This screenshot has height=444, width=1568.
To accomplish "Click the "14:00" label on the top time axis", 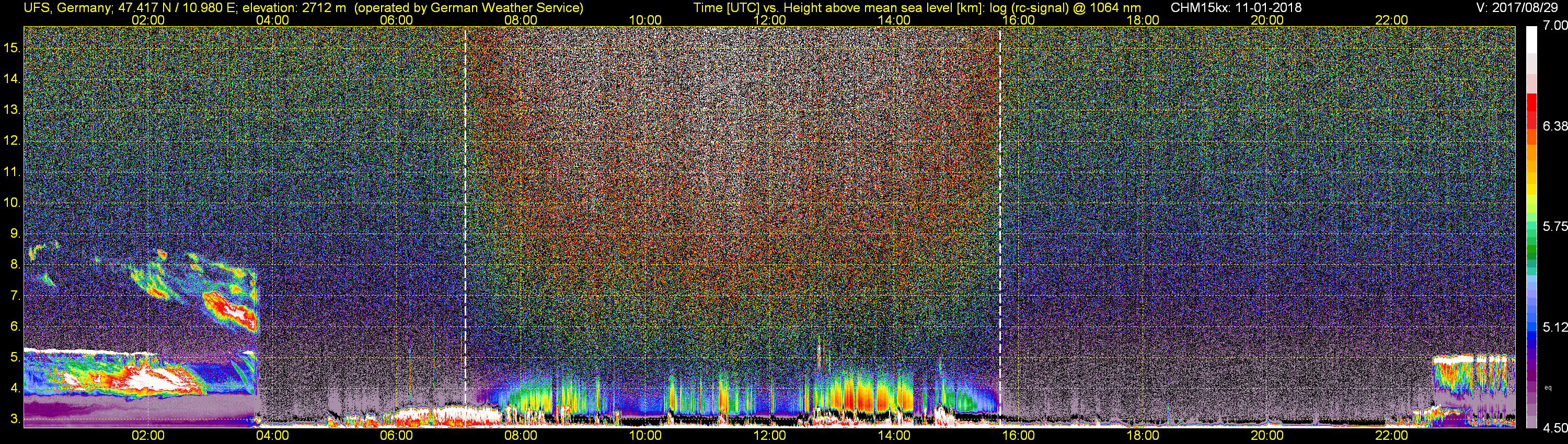I will pyautogui.click(x=894, y=20).
